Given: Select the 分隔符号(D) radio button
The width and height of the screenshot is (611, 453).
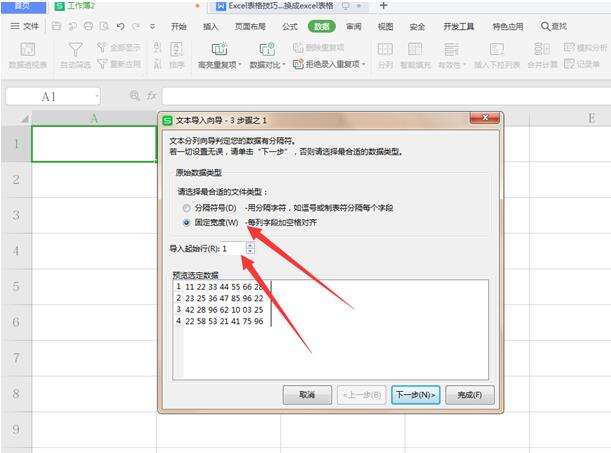Looking at the screenshot, I should pos(186,208).
